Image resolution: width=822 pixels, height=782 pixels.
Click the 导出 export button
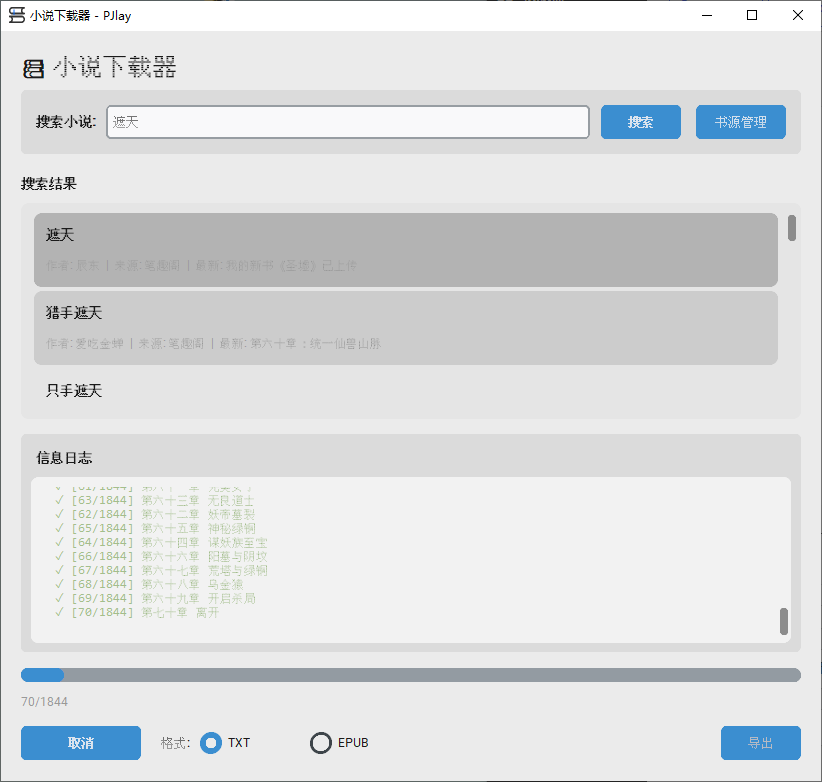[760, 743]
